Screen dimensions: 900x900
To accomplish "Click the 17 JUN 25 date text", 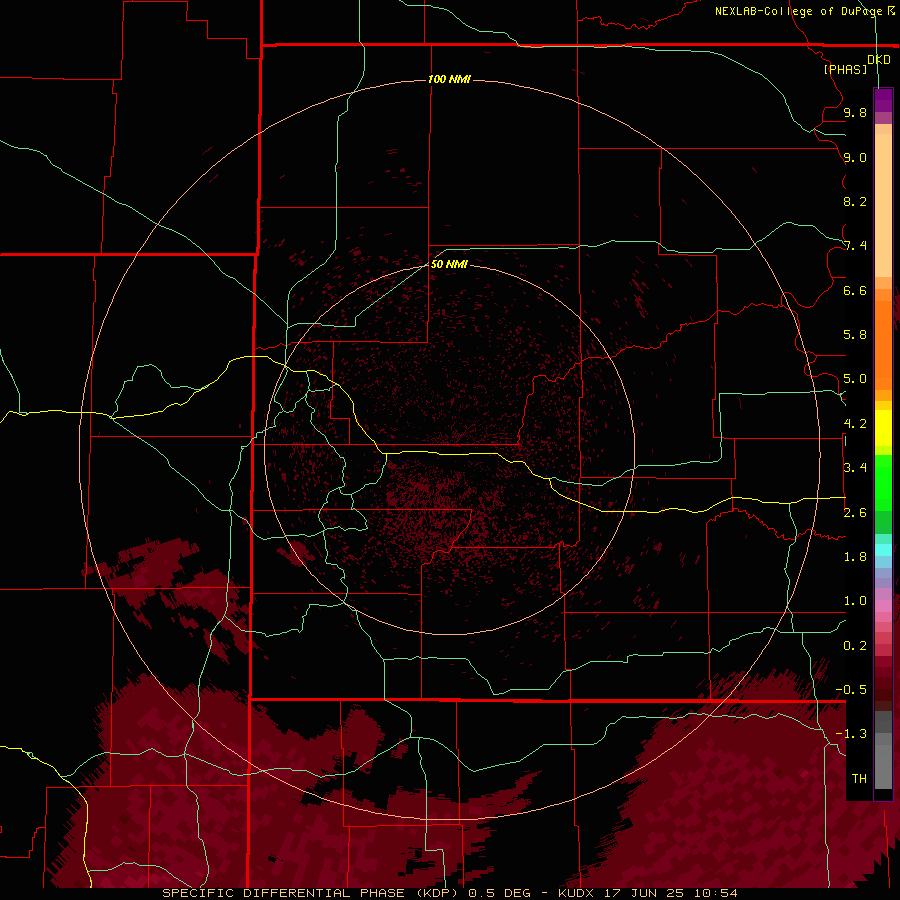I will [643, 893].
